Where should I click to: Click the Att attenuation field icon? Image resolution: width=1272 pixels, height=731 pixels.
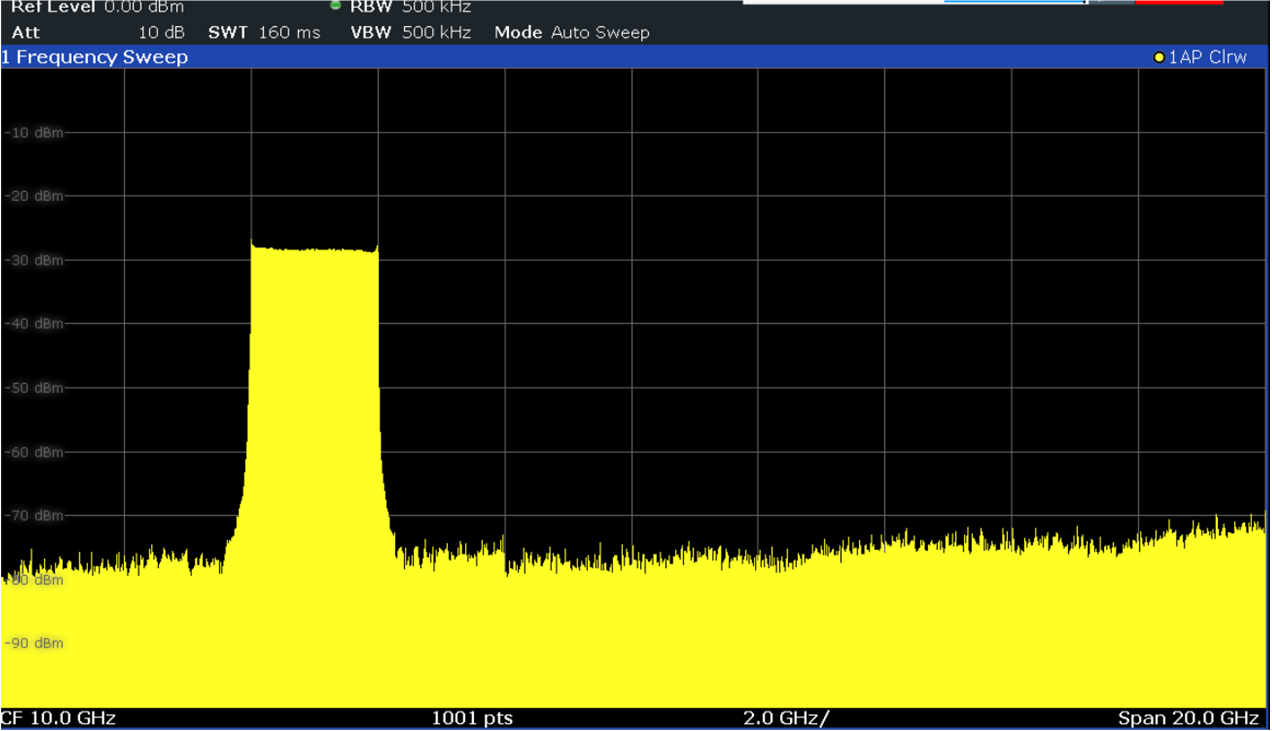pyautogui.click(x=25, y=32)
